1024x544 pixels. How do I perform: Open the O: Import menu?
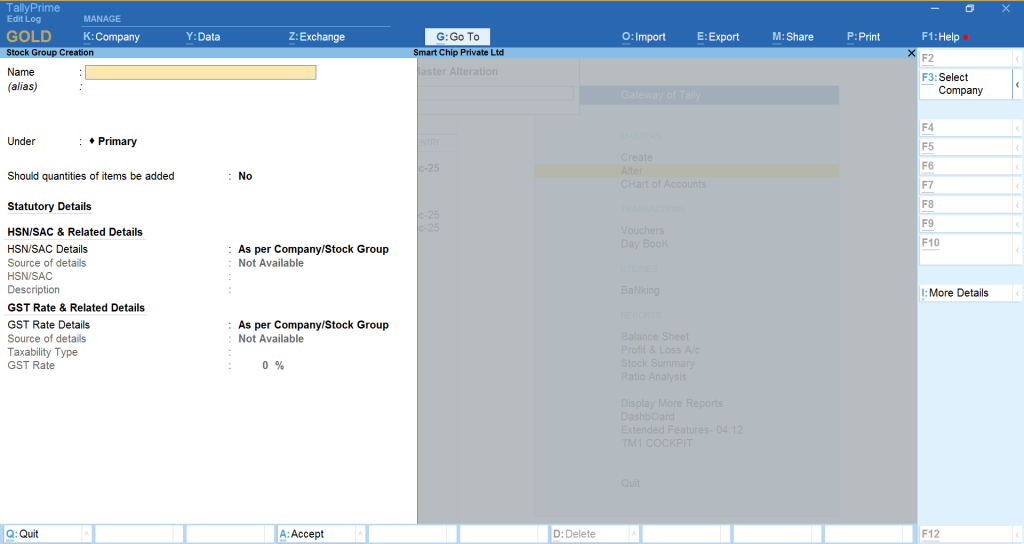click(643, 37)
